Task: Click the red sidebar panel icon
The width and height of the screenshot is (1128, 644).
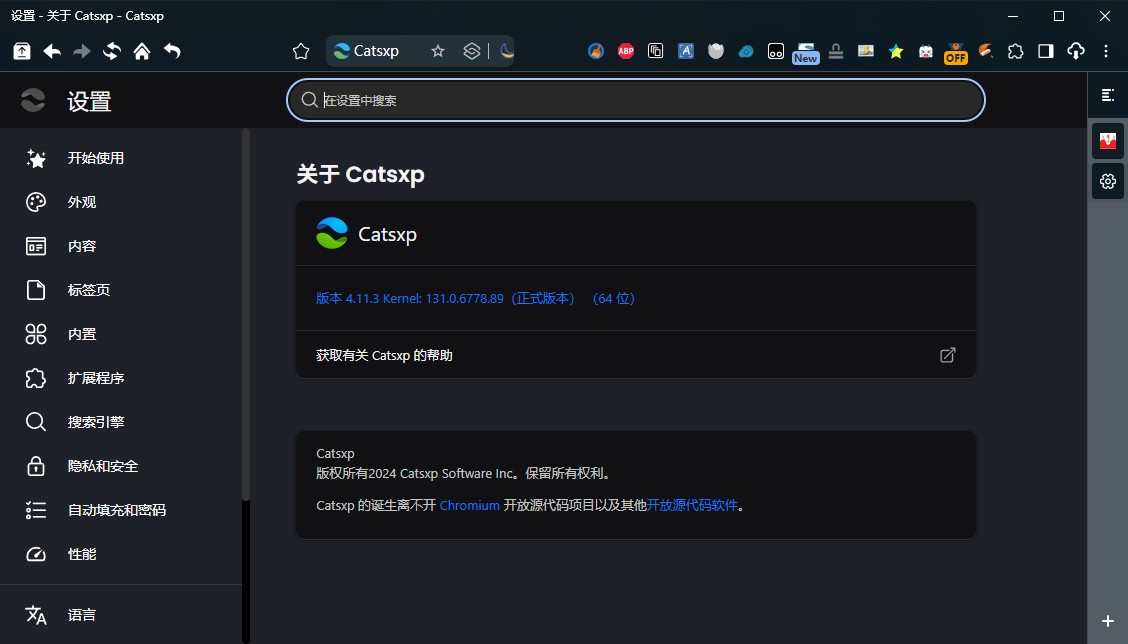Action: tap(1108, 140)
